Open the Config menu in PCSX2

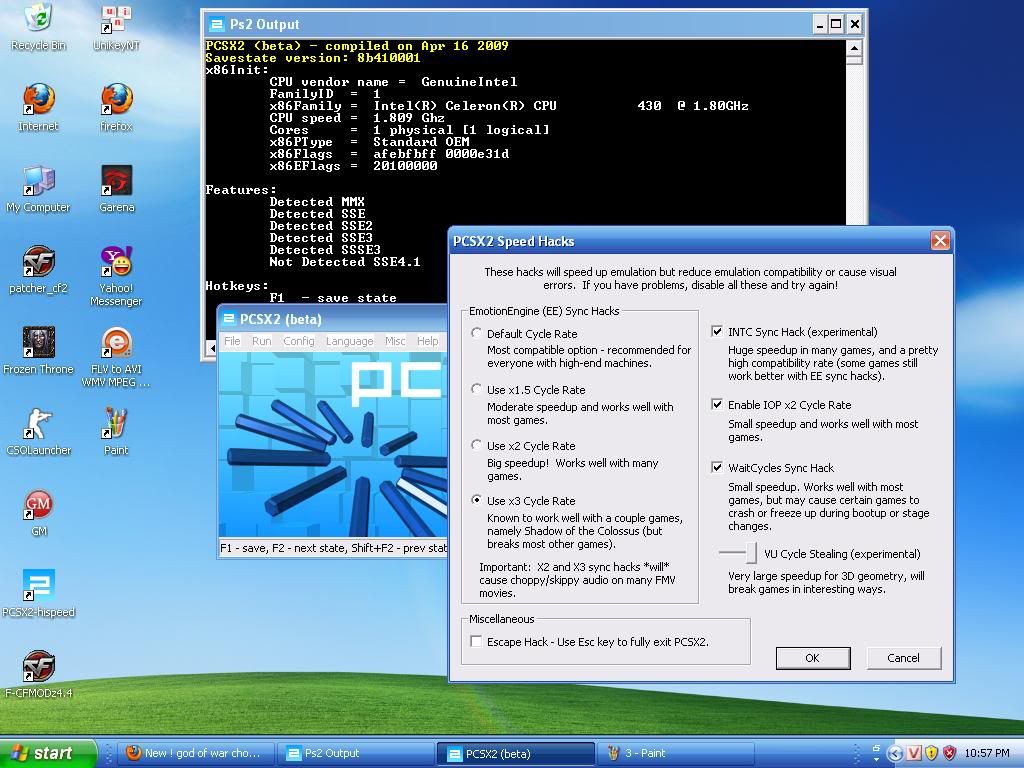[x=298, y=341]
